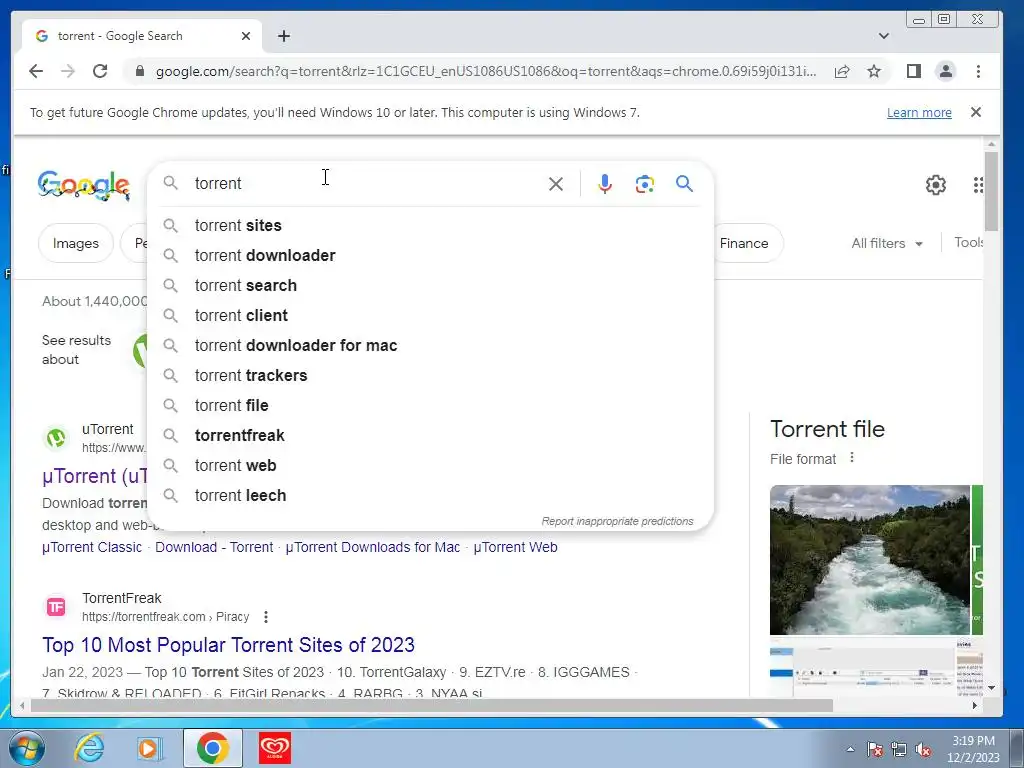Choose the torrent file suggestion
Screen dimensions: 1024x768
click(x=430, y=406)
